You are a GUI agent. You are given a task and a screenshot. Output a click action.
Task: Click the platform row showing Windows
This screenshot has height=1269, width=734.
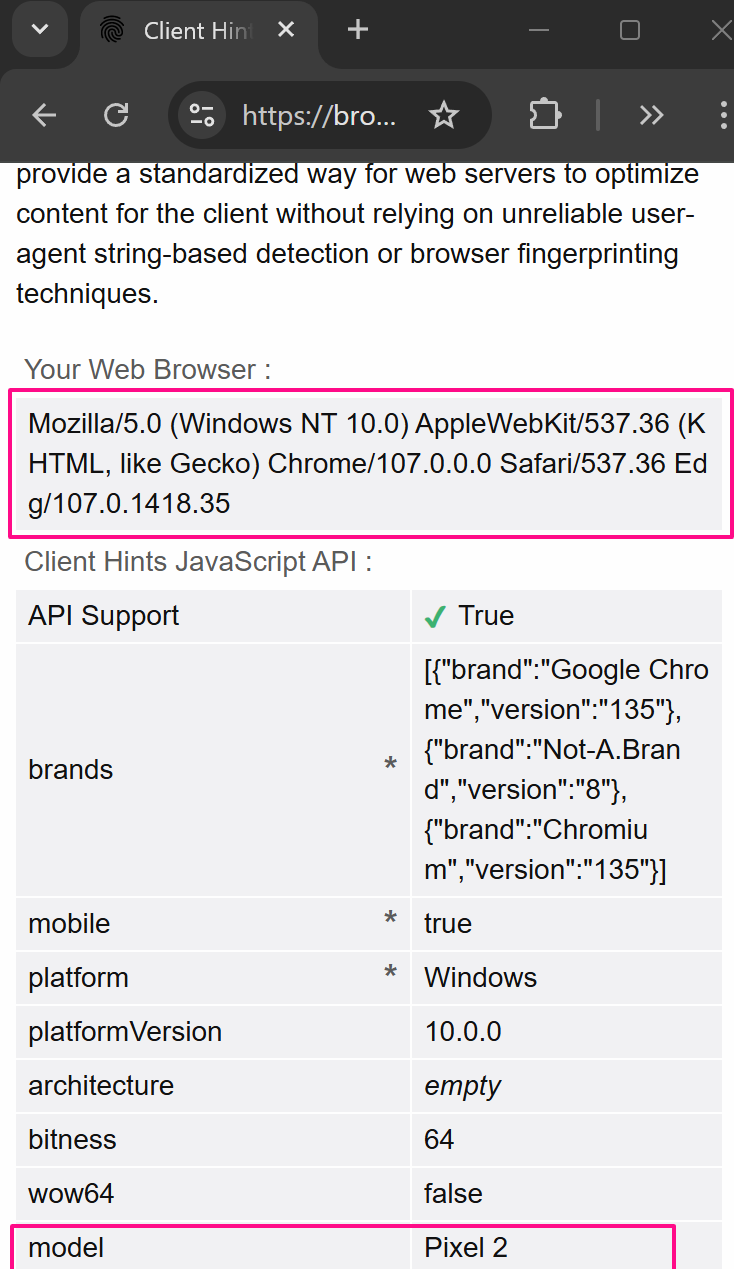(x=367, y=977)
